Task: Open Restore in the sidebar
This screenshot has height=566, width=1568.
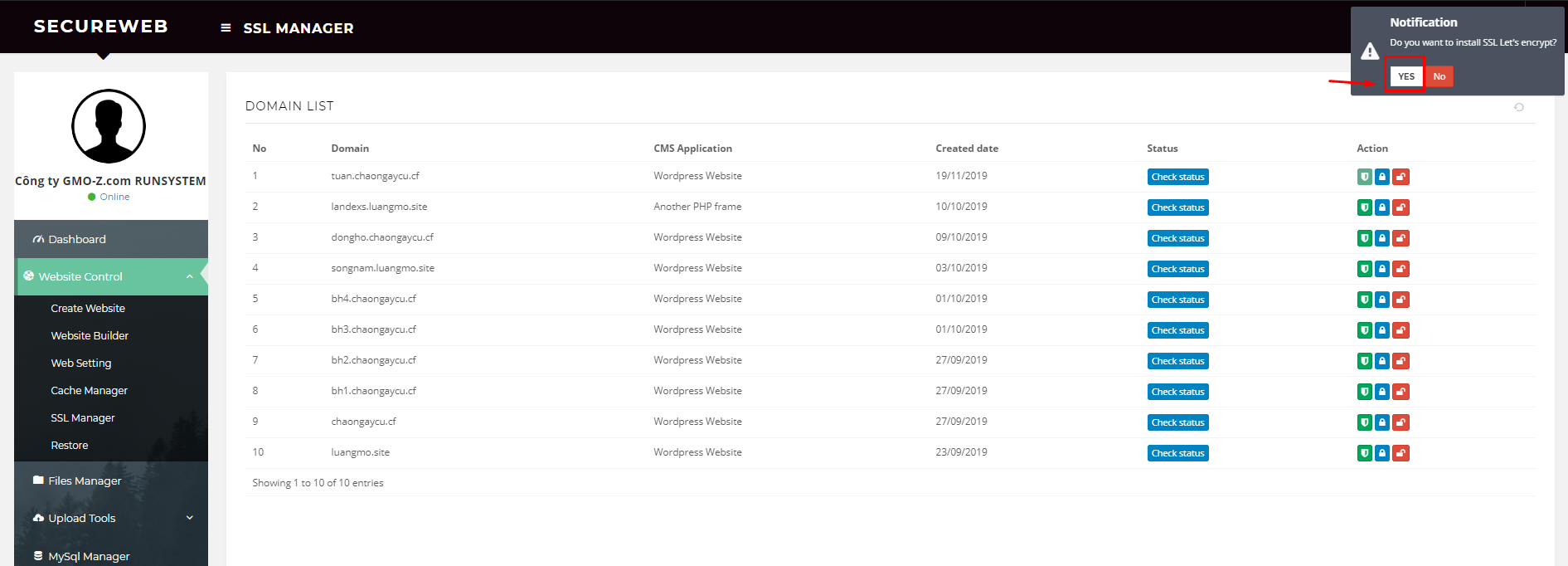Action: [70, 445]
